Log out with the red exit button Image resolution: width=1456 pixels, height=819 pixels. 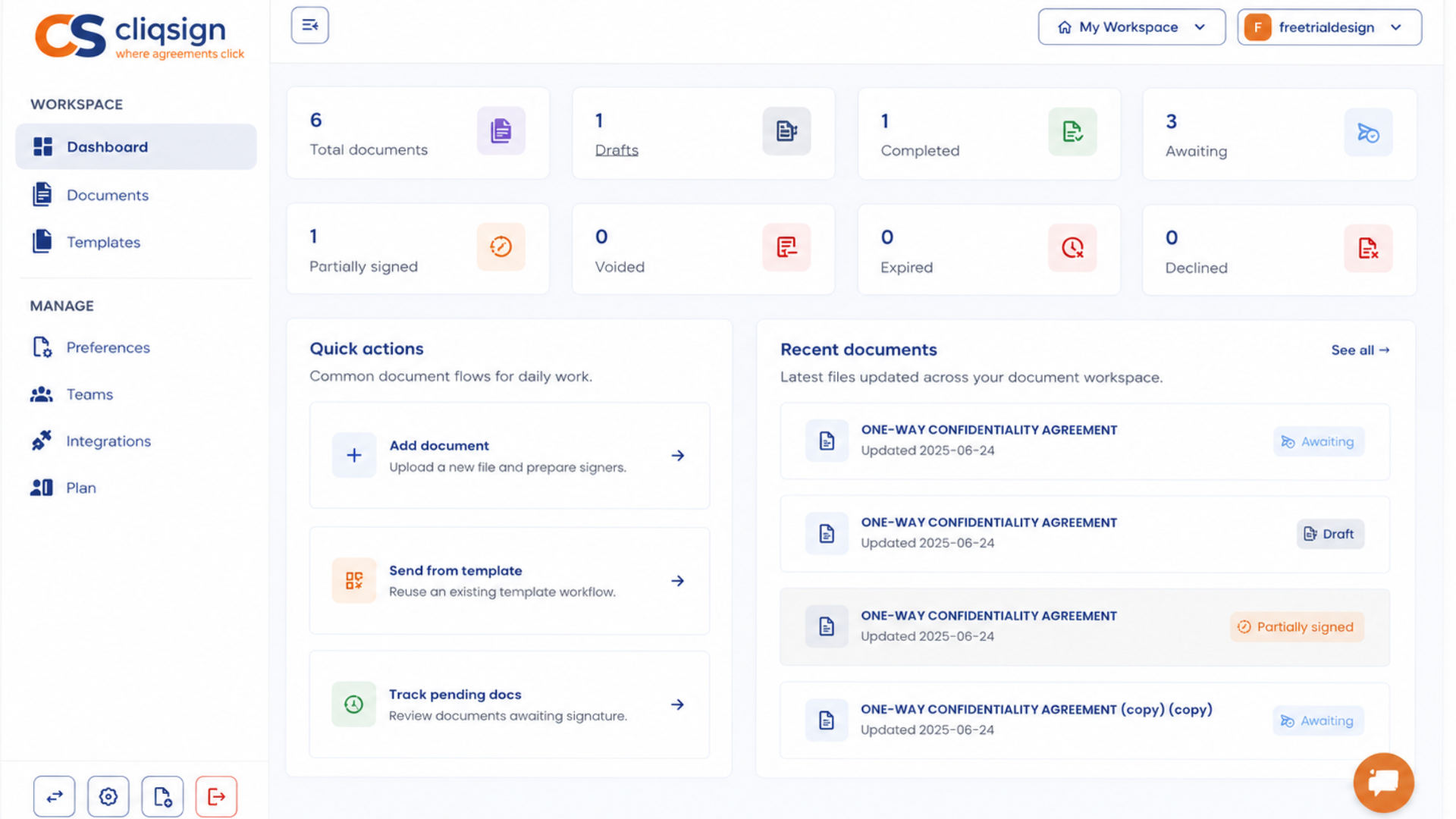pyautogui.click(x=216, y=796)
